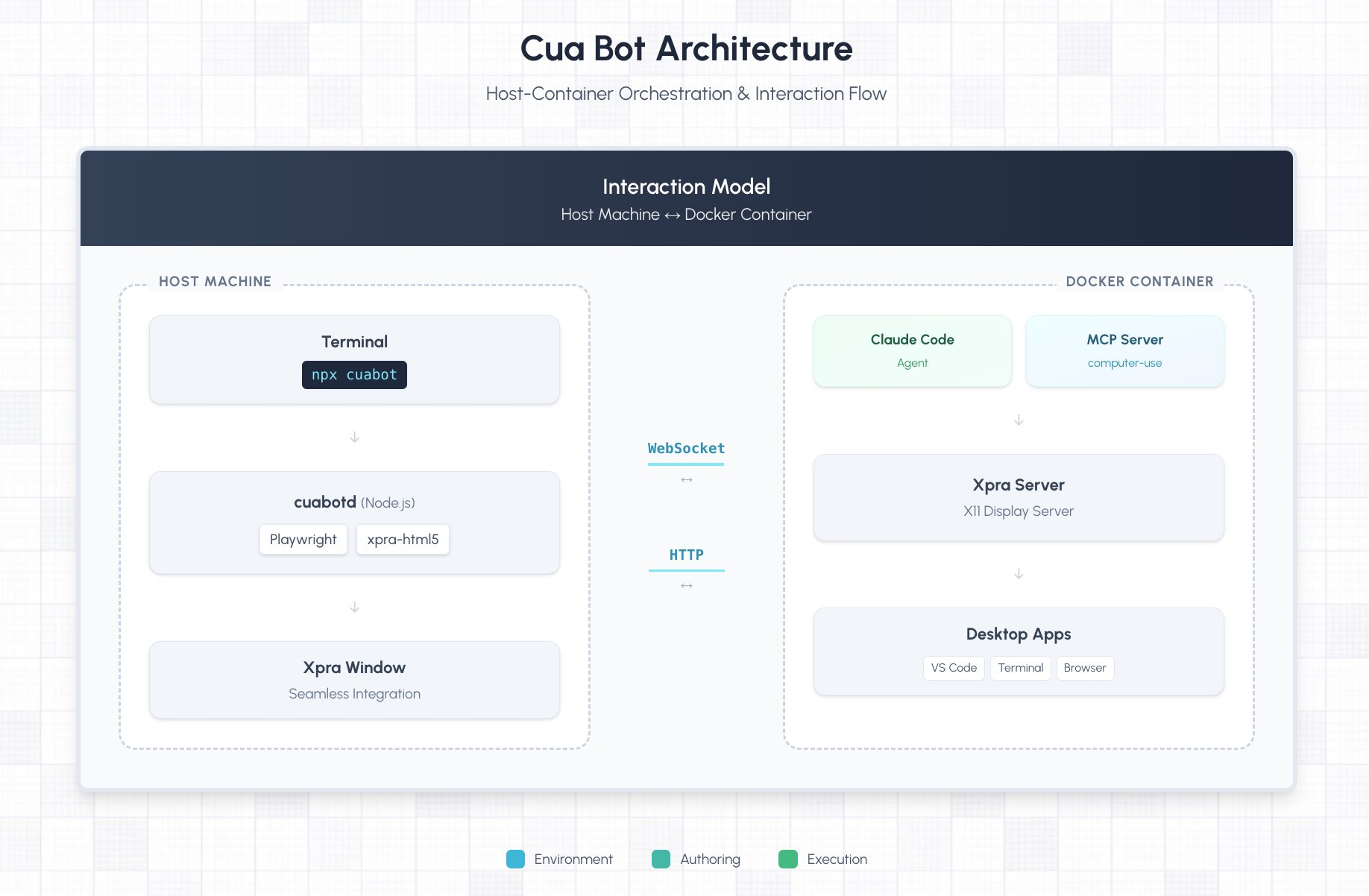Select the MCP Server computer-use card
1369x896 pixels.
pyautogui.click(x=1124, y=351)
